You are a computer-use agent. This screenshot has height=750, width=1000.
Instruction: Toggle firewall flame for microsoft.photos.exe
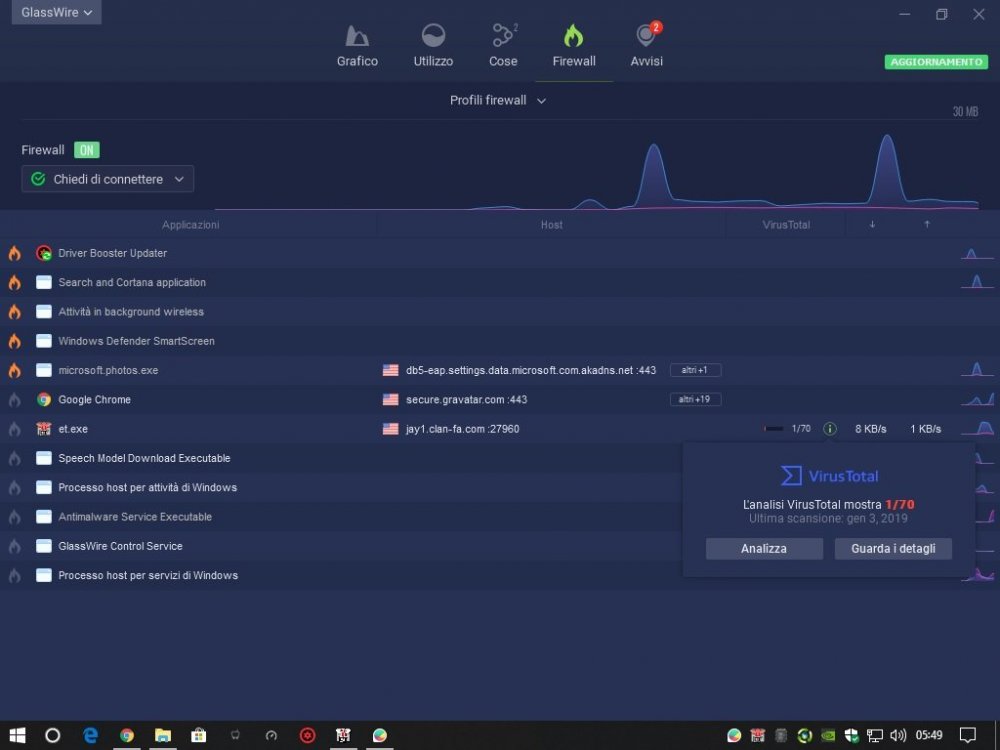15,371
